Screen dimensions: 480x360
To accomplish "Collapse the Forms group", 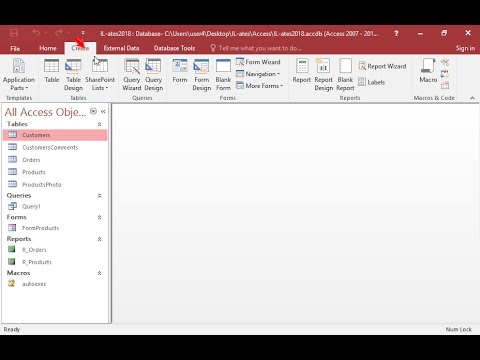I will pyautogui.click(x=99, y=217).
